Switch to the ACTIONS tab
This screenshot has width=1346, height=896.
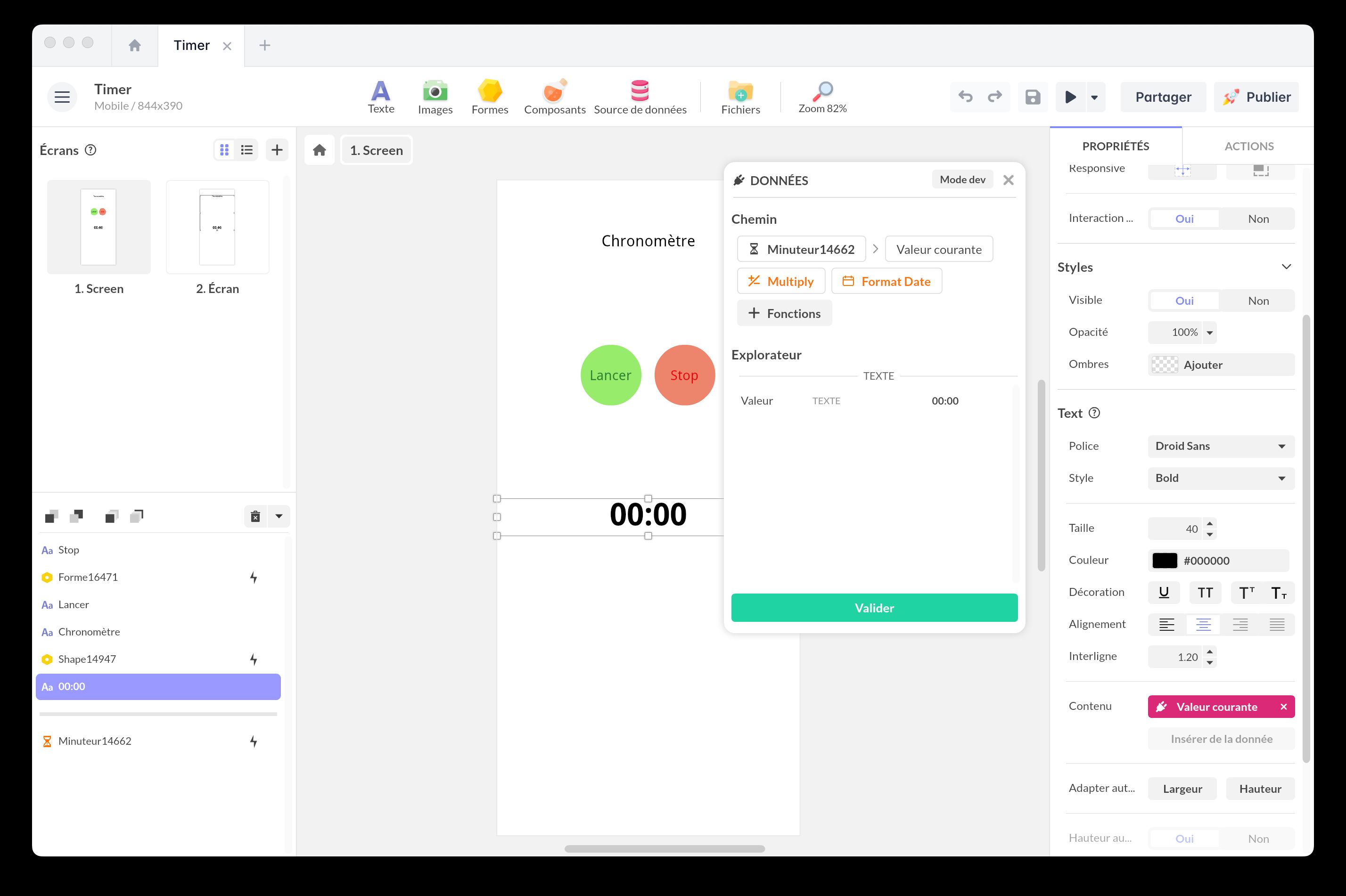click(x=1249, y=146)
